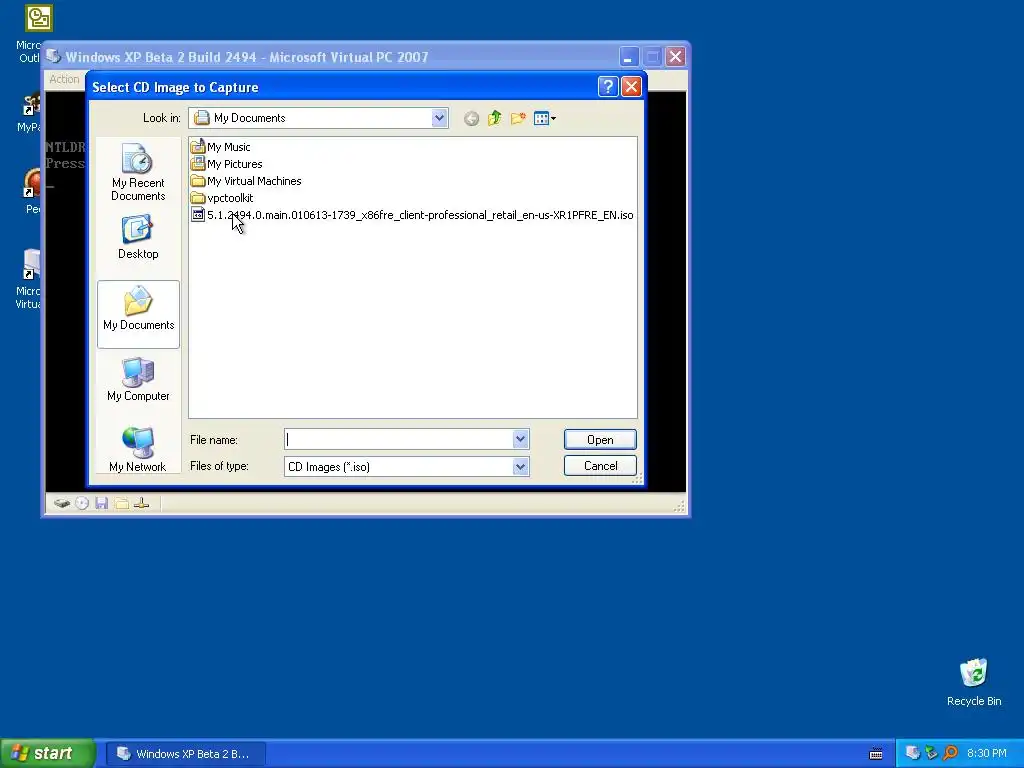Click the network adapter icon in Virtual PC status bar
Viewport: 1024px width, 768px height.
(141, 503)
